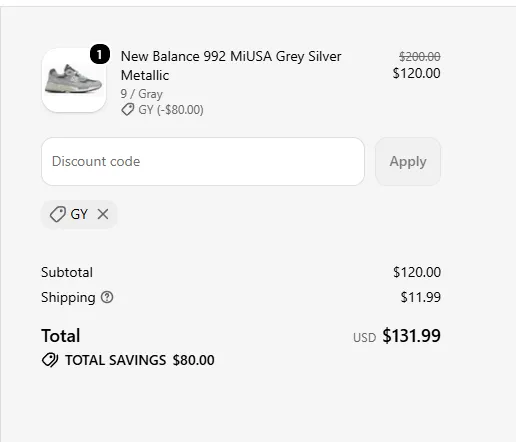Click the USD currency label
Image resolution: width=516 pixels, height=442 pixels.
click(x=365, y=338)
